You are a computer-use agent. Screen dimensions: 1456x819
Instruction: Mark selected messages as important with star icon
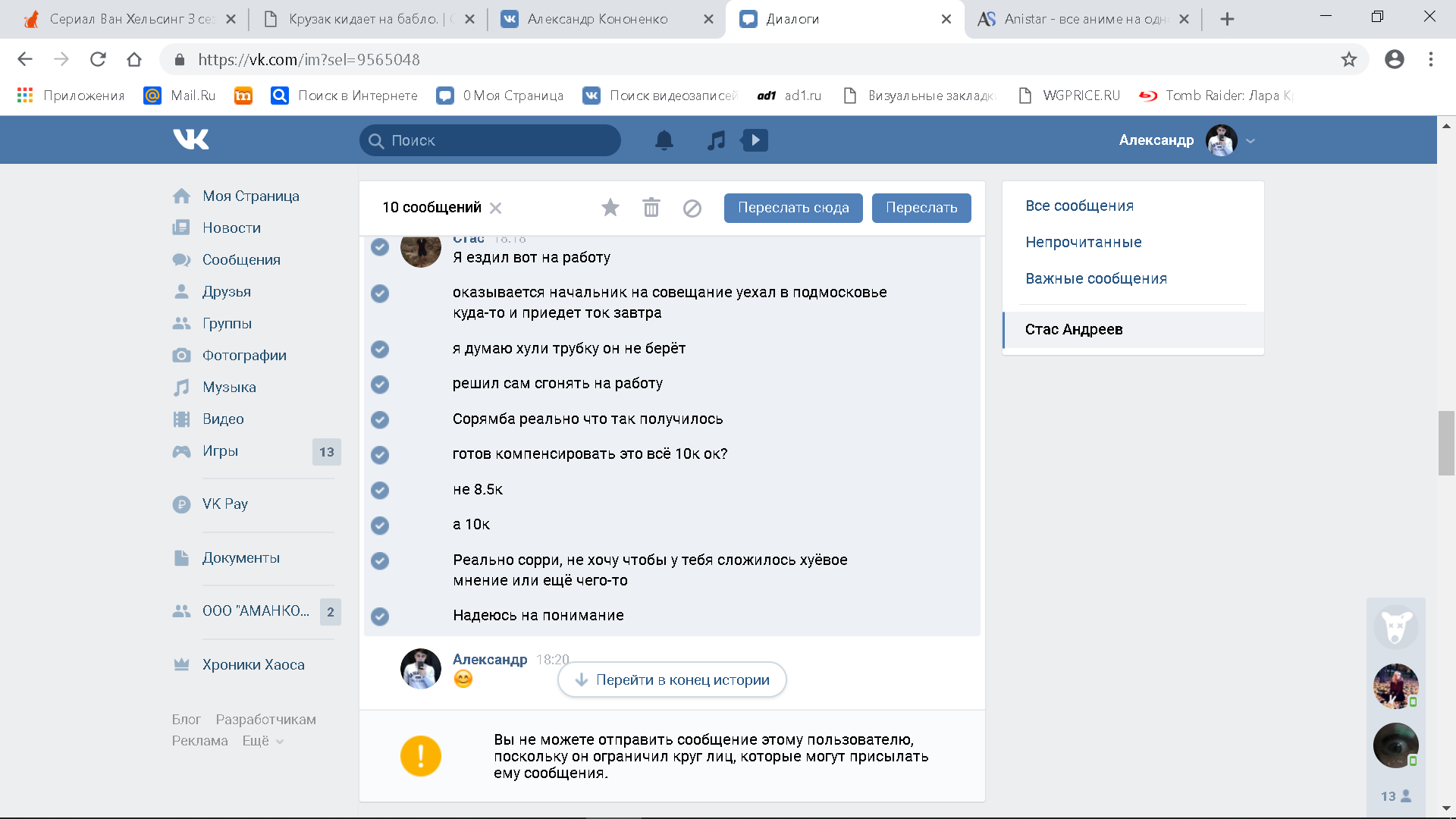pyautogui.click(x=610, y=208)
